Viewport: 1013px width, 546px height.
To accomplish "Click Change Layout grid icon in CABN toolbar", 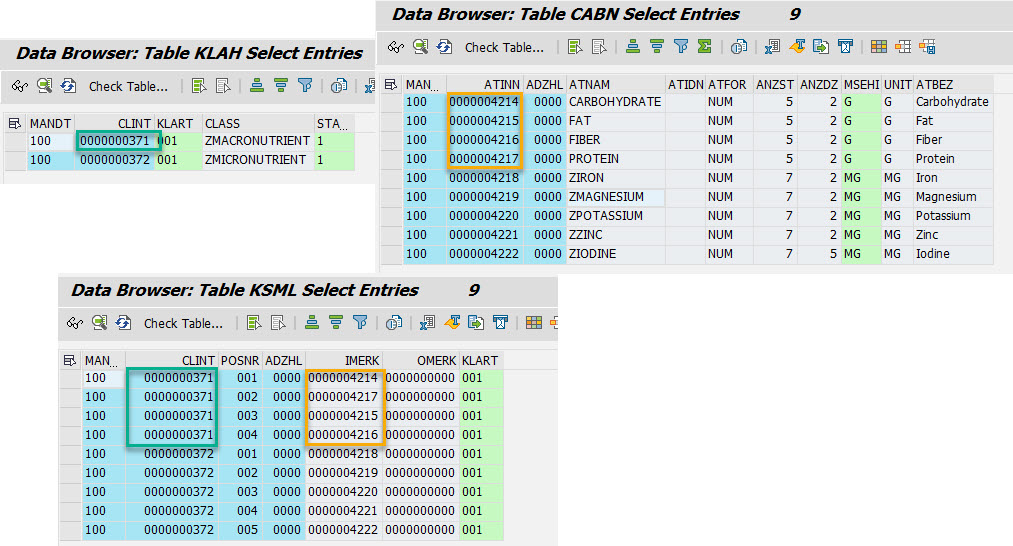I will (x=879, y=47).
